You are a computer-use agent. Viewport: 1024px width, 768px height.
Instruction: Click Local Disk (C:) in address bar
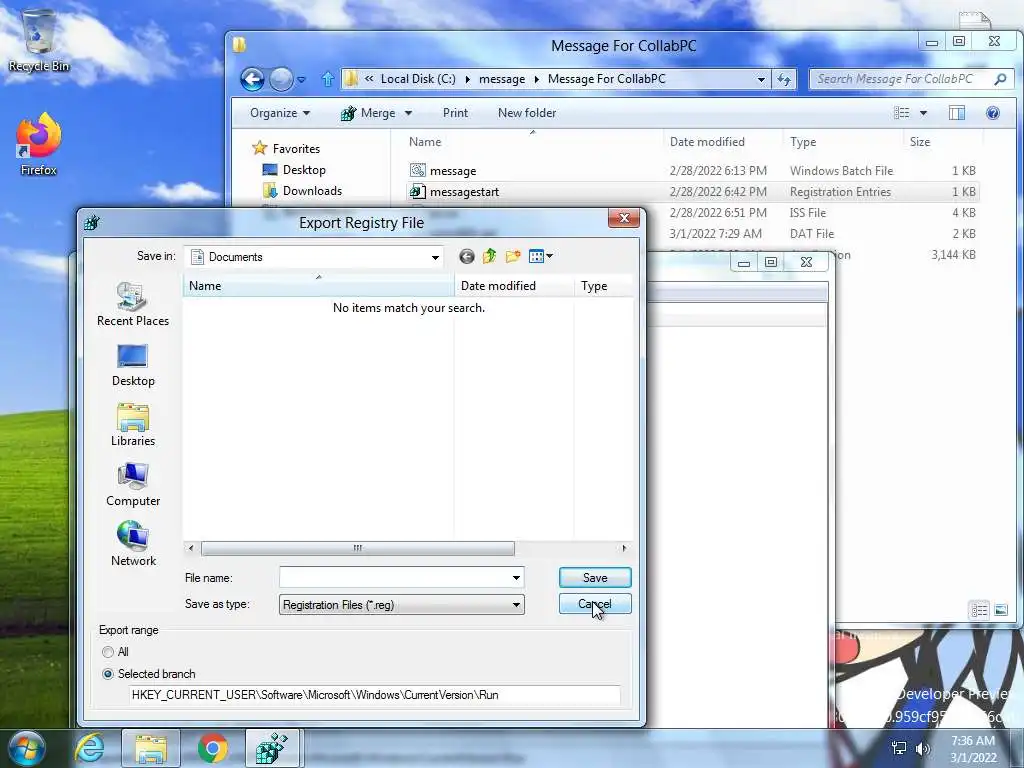tap(418, 79)
